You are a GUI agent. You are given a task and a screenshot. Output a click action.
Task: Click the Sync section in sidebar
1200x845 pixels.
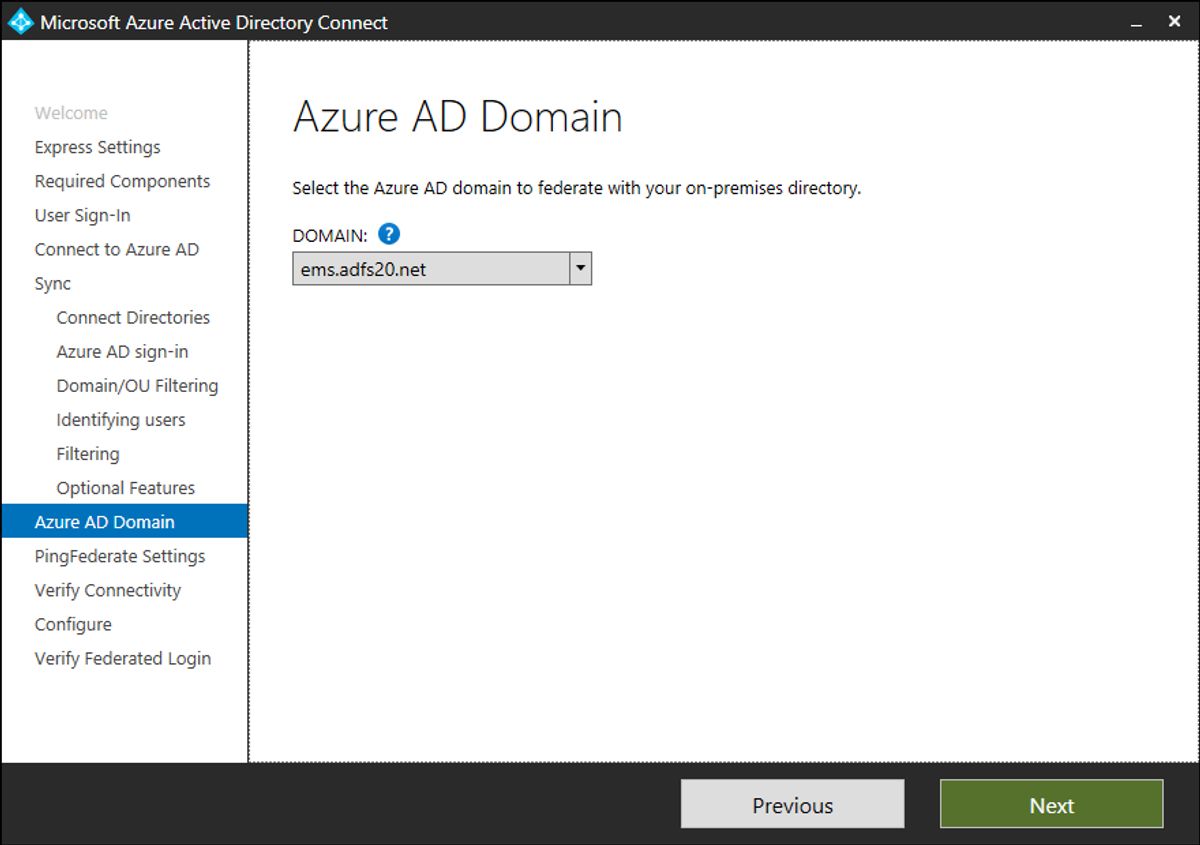pyautogui.click(x=52, y=283)
